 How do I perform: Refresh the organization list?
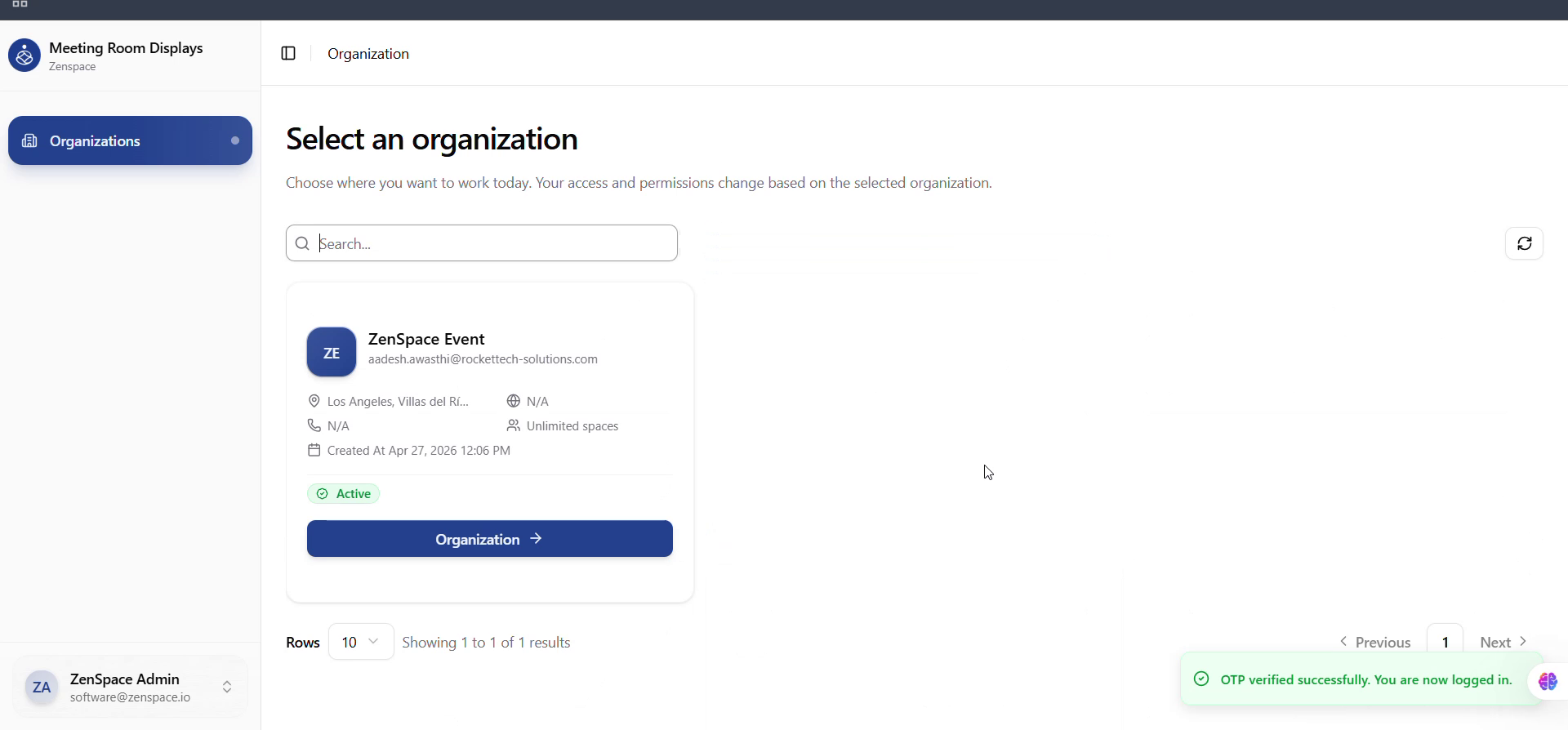[1524, 243]
